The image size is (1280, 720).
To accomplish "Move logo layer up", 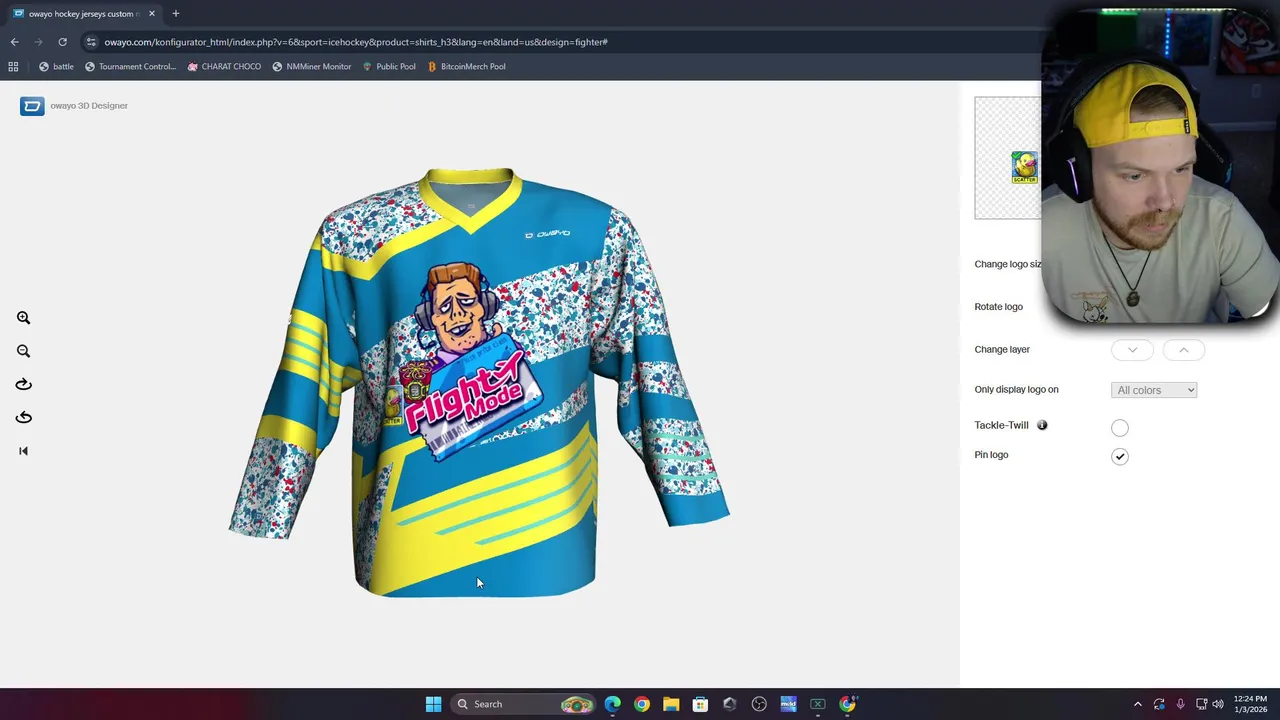I will (1183, 350).
